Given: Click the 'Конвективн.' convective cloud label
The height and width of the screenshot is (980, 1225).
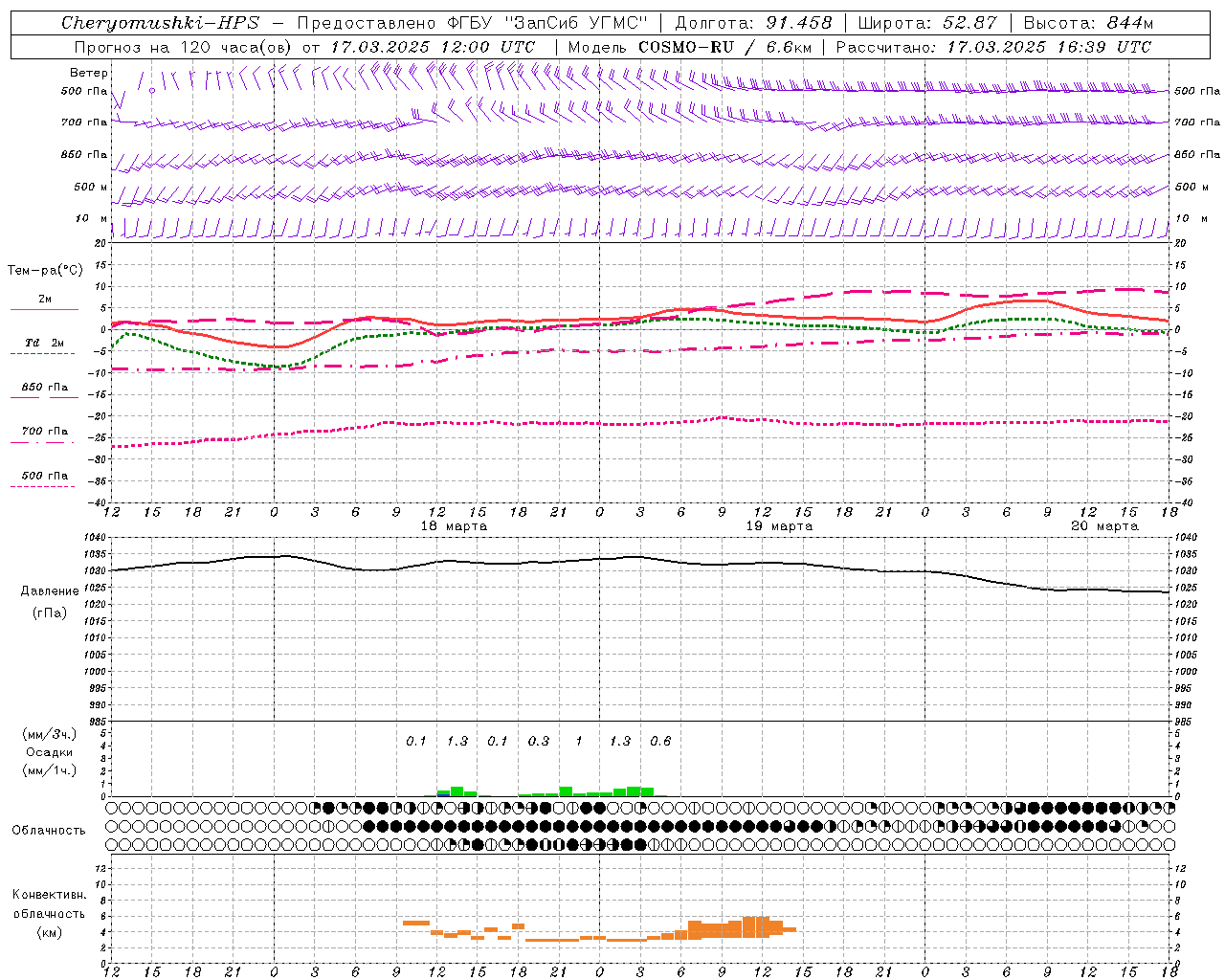Looking at the screenshot, I should 49,895.
